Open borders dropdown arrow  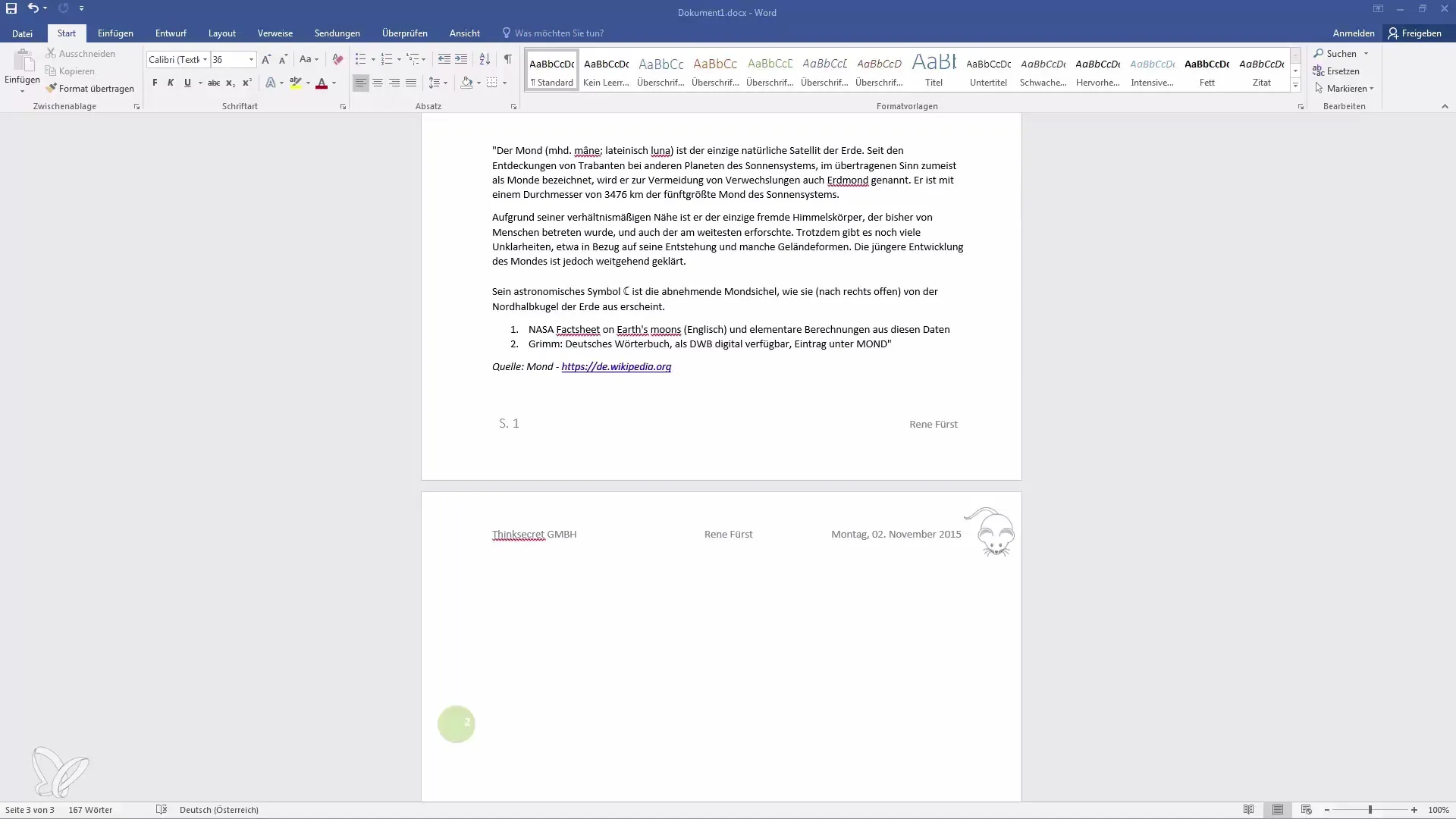(504, 83)
